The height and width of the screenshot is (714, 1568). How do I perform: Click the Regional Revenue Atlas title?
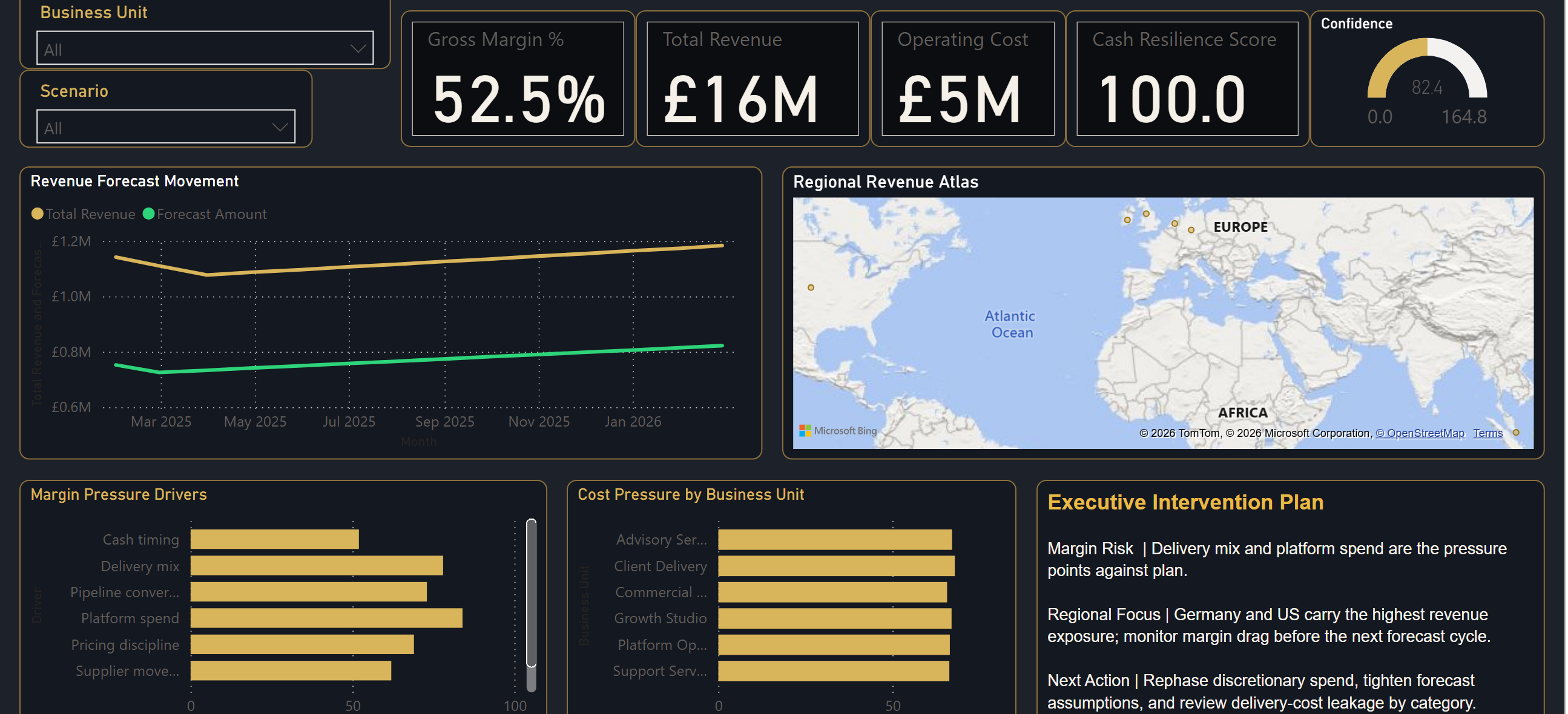[886, 182]
